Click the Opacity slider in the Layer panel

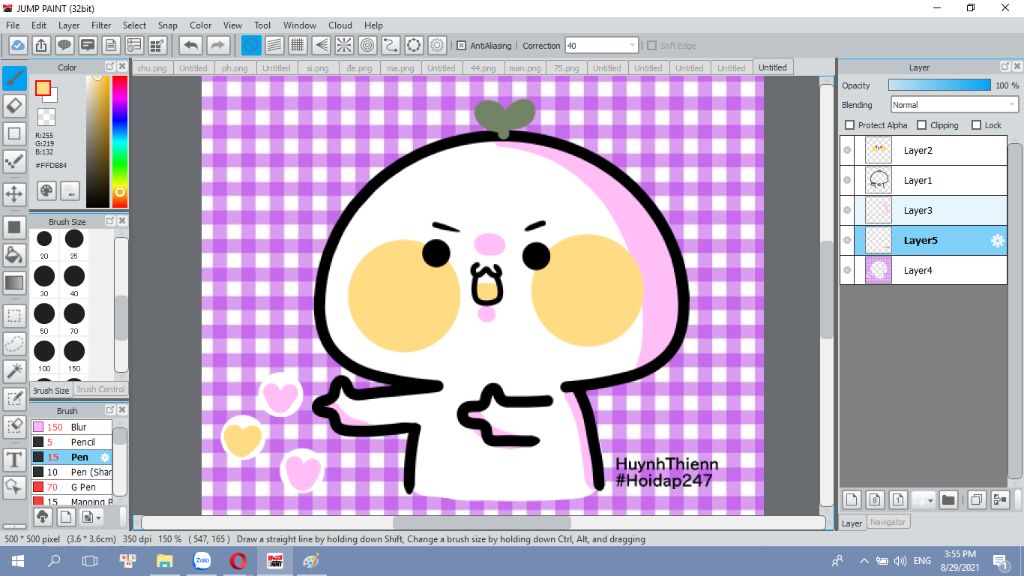point(938,86)
